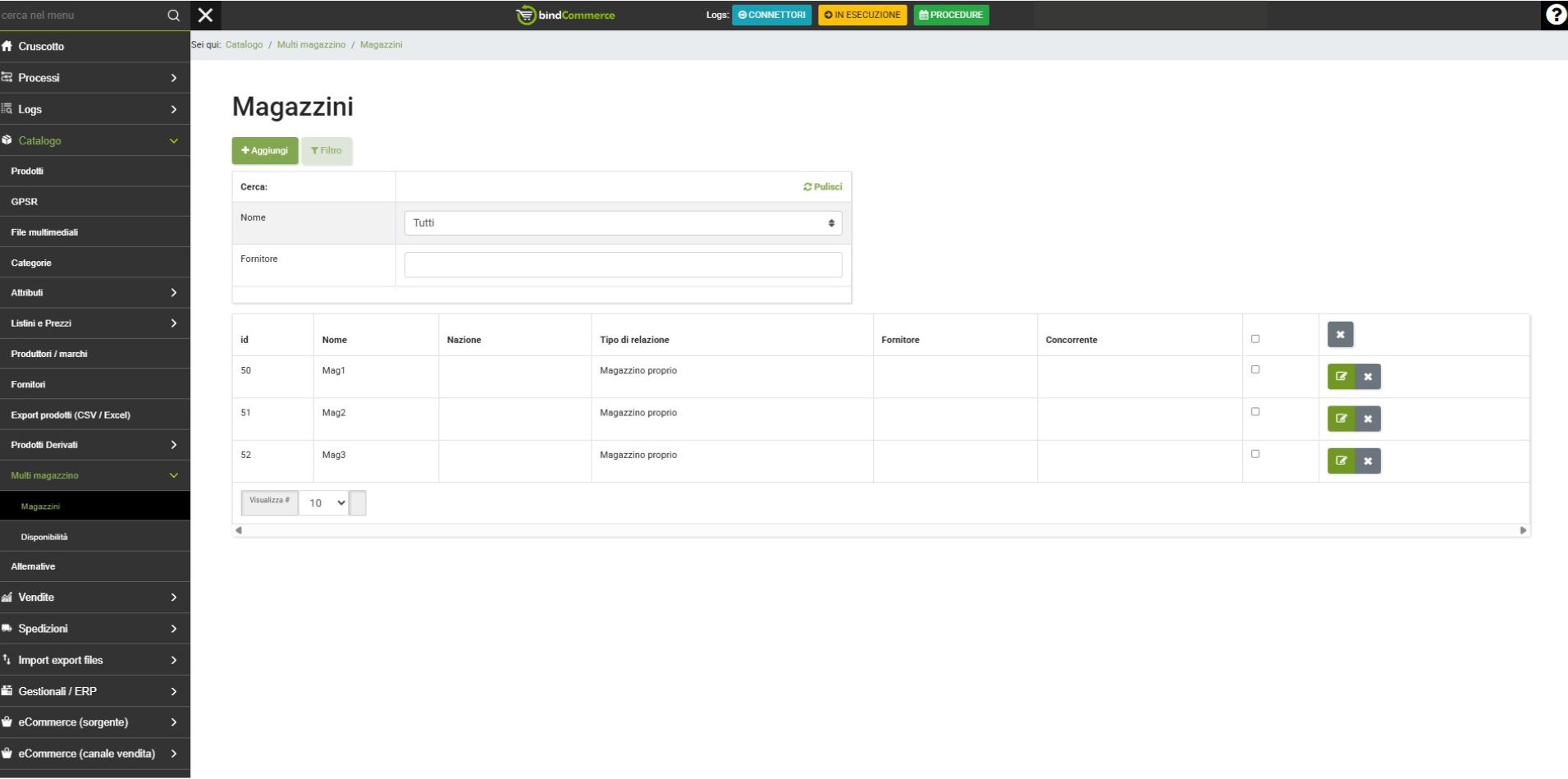
Task: Click the Fornitore search input field
Action: pyautogui.click(x=623, y=265)
